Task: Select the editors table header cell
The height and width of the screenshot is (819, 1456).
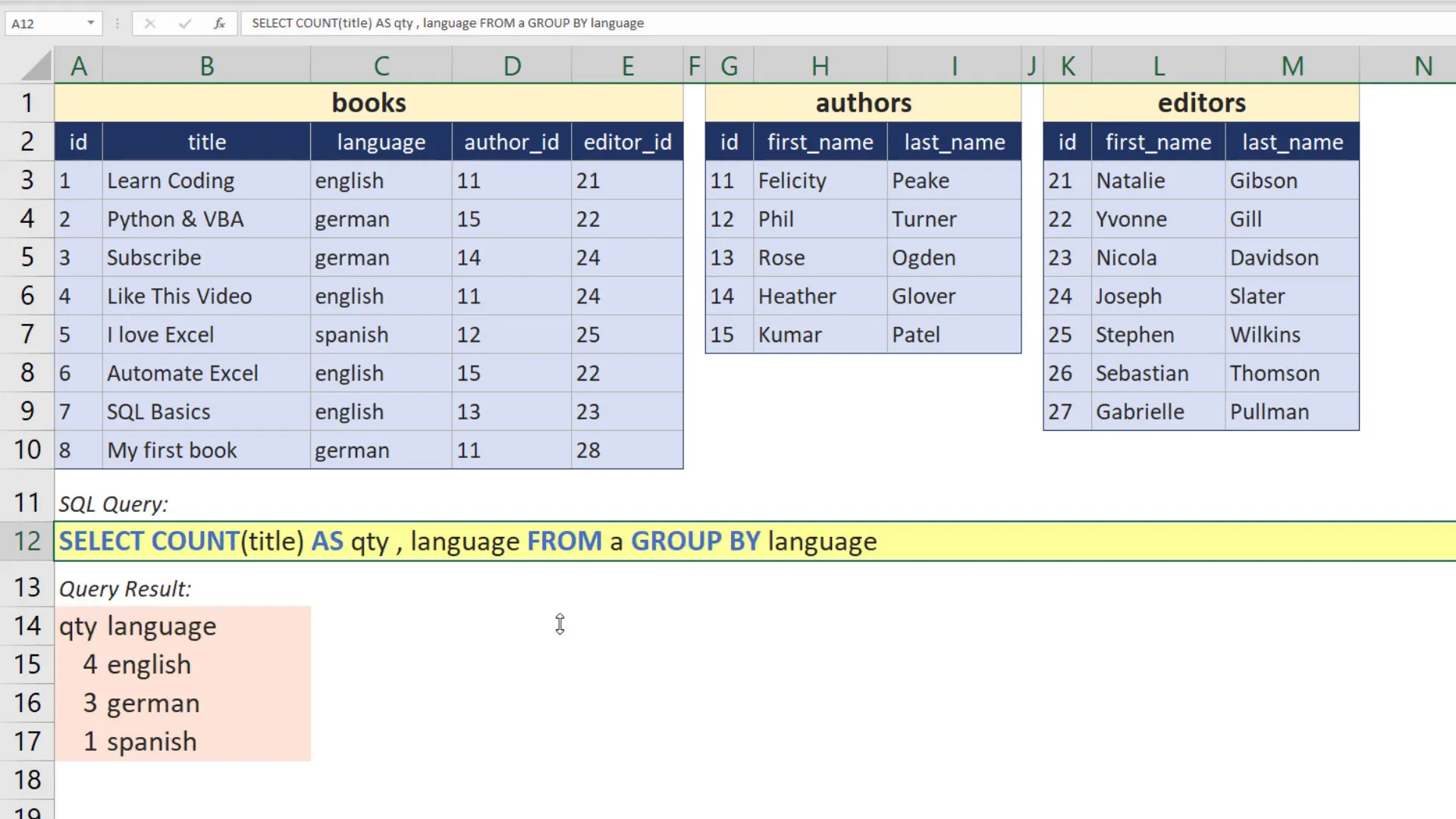Action: [x=1201, y=102]
